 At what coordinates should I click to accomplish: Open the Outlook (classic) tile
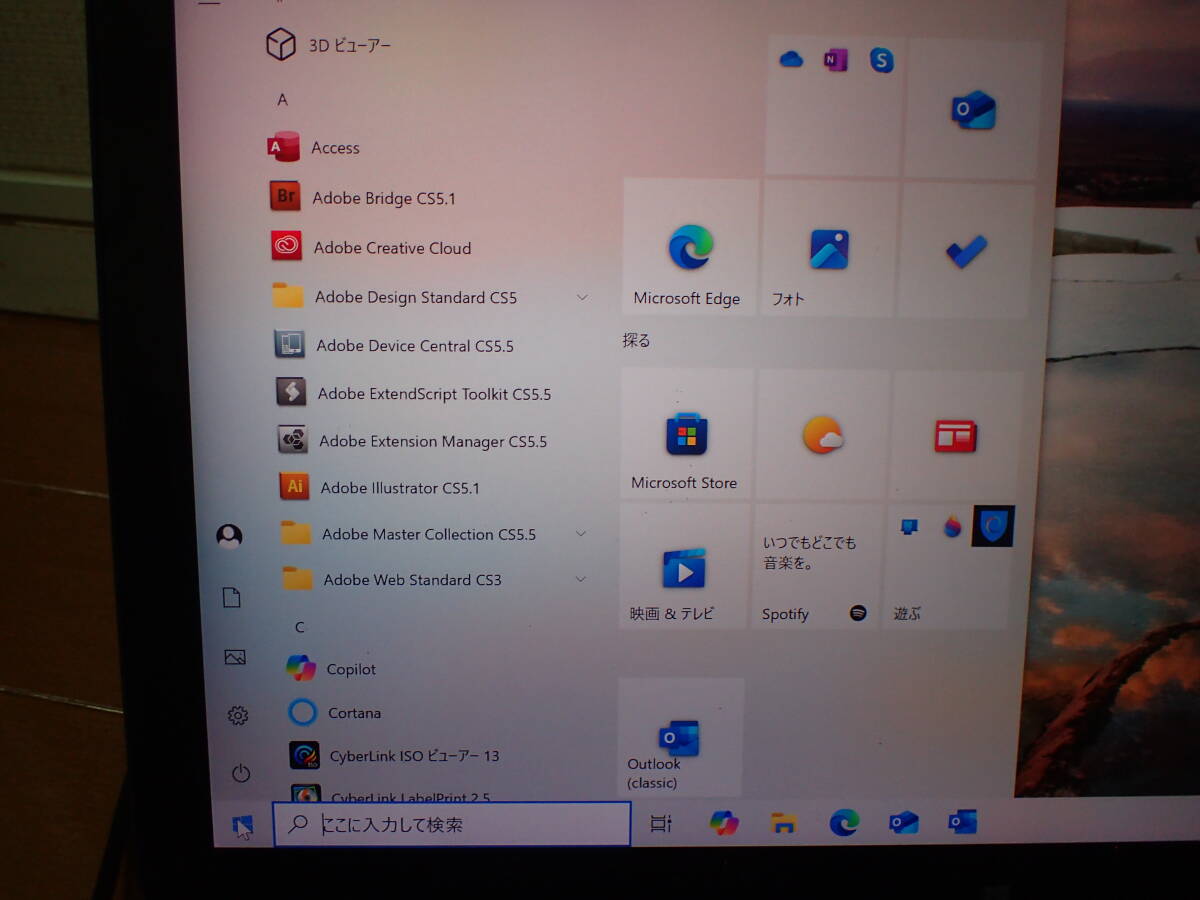click(681, 738)
